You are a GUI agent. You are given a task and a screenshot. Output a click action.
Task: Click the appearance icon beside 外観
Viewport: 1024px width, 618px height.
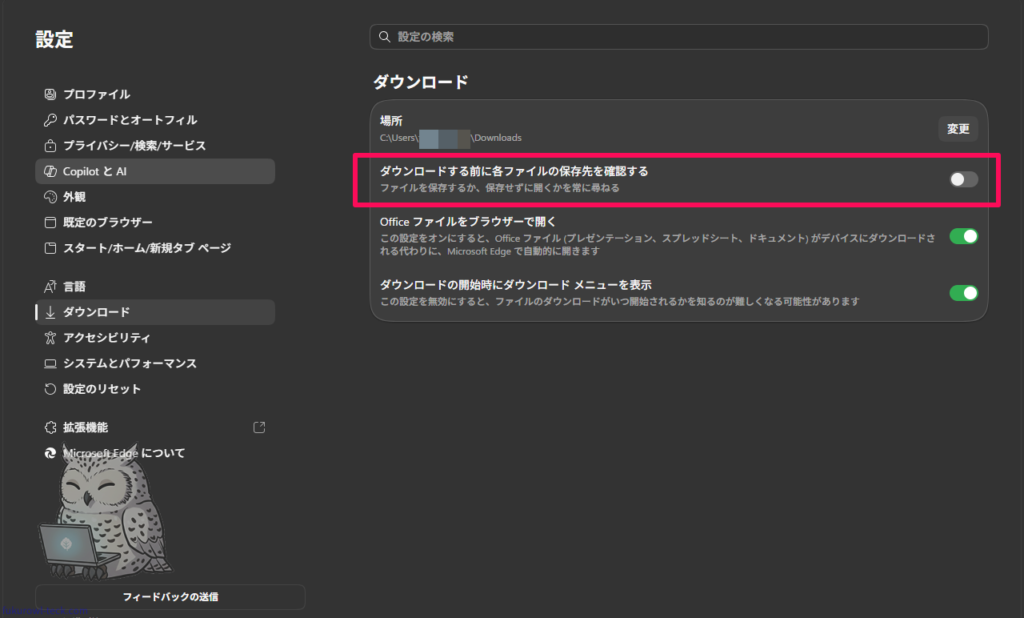pyautogui.click(x=50, y=197)
